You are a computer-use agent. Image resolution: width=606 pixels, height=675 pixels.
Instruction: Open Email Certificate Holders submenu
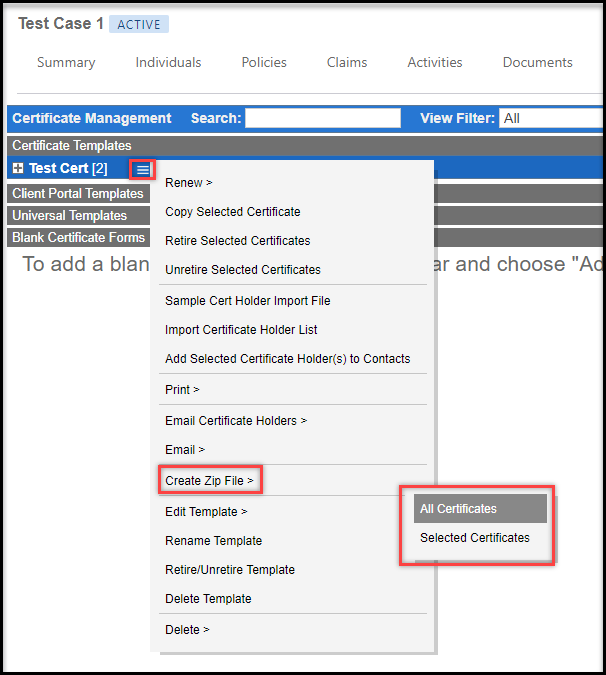(236, 421)
